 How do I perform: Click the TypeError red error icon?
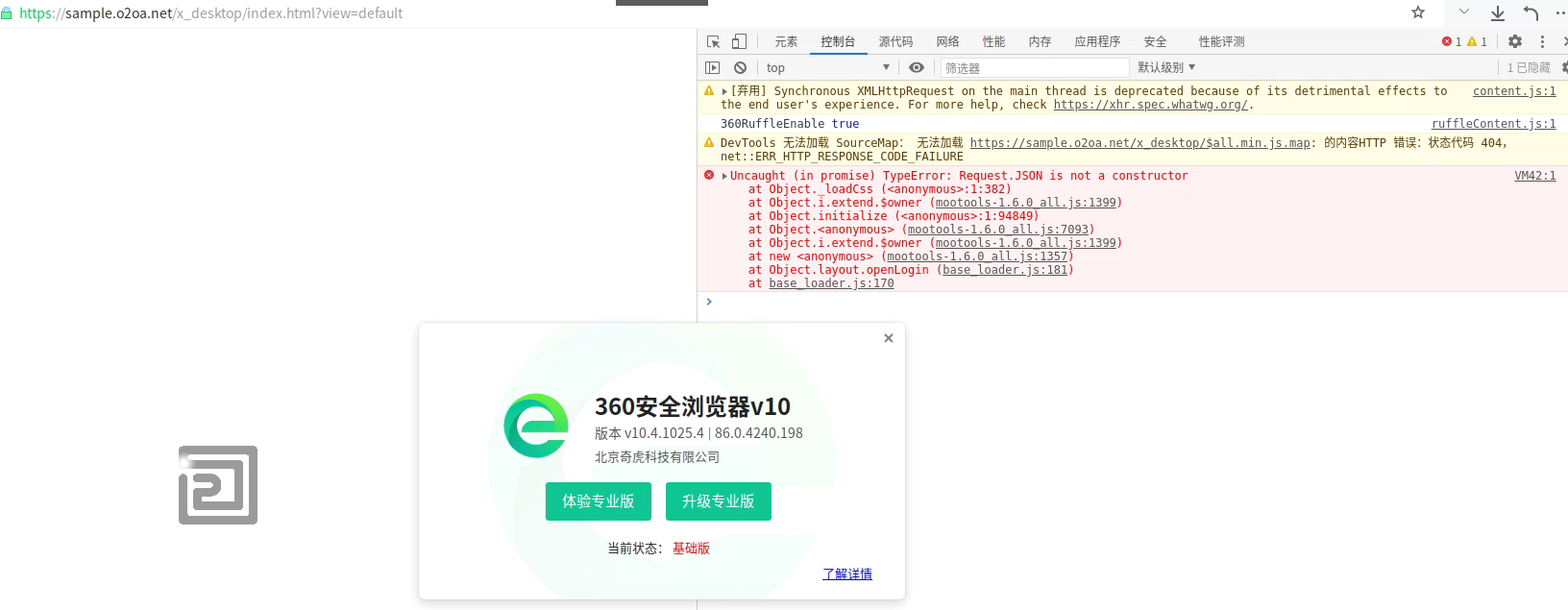709,175
